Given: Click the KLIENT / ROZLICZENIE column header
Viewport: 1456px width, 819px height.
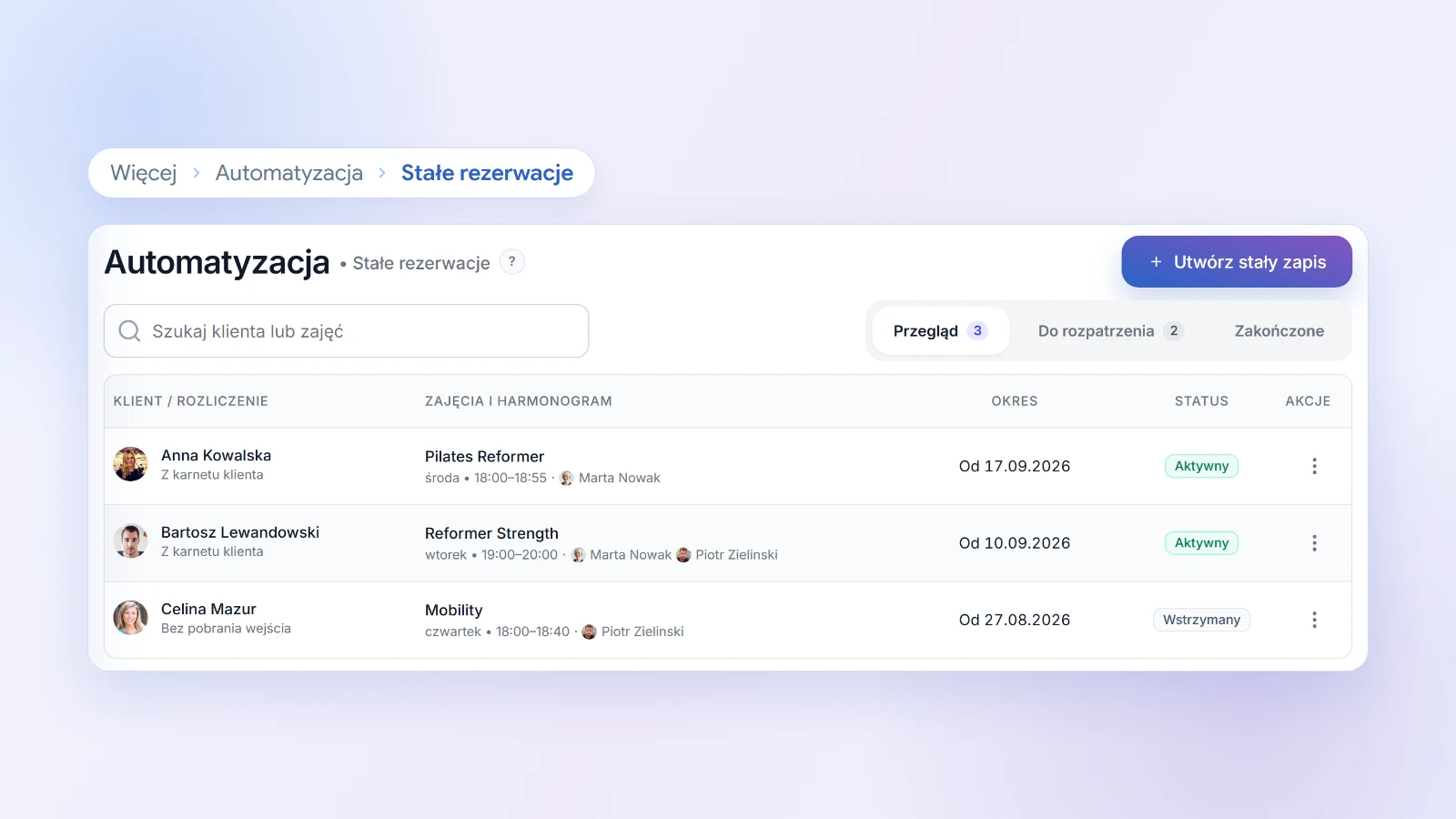Looking at the screenshot, I should (x=191, y=401).
